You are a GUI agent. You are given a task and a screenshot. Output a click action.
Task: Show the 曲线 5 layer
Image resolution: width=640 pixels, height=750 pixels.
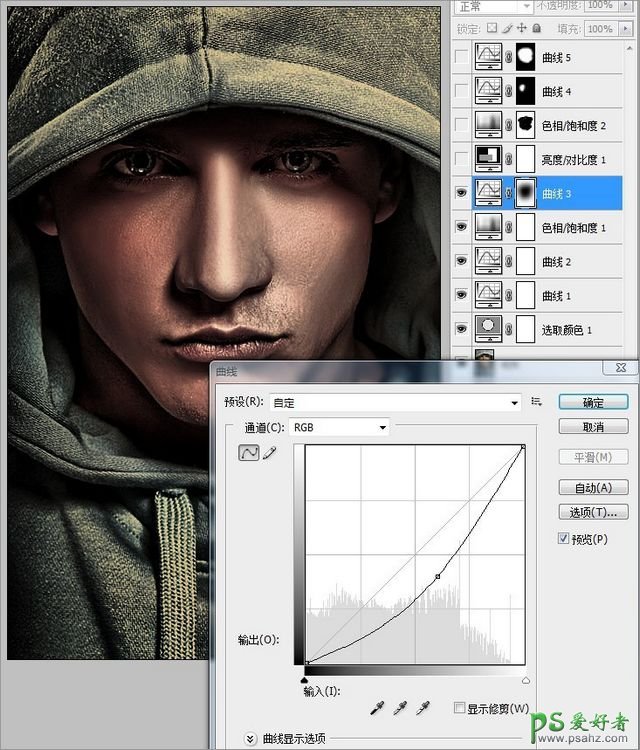[461, 58]
